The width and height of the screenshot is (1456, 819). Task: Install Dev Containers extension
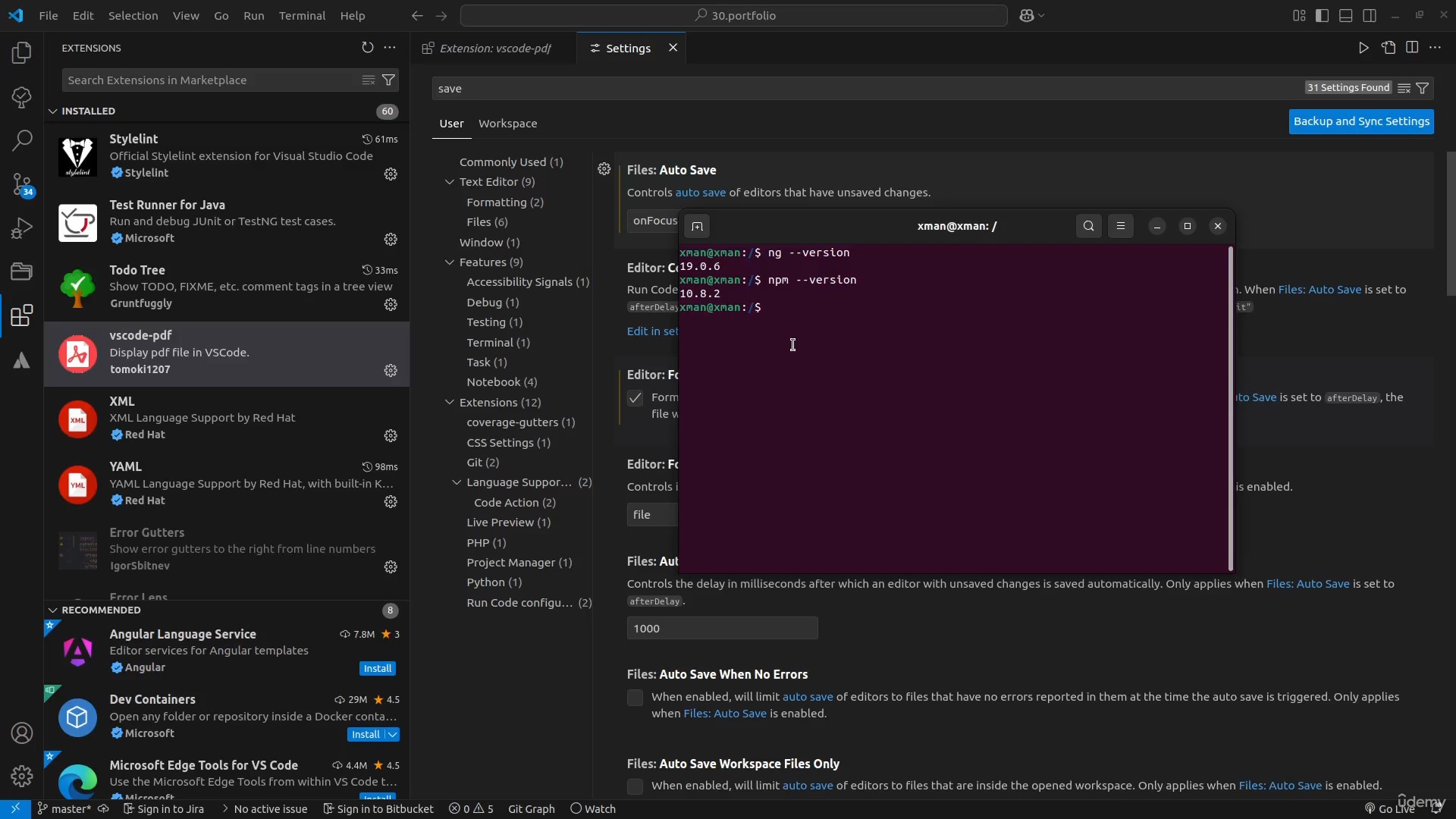coord(366,734)
